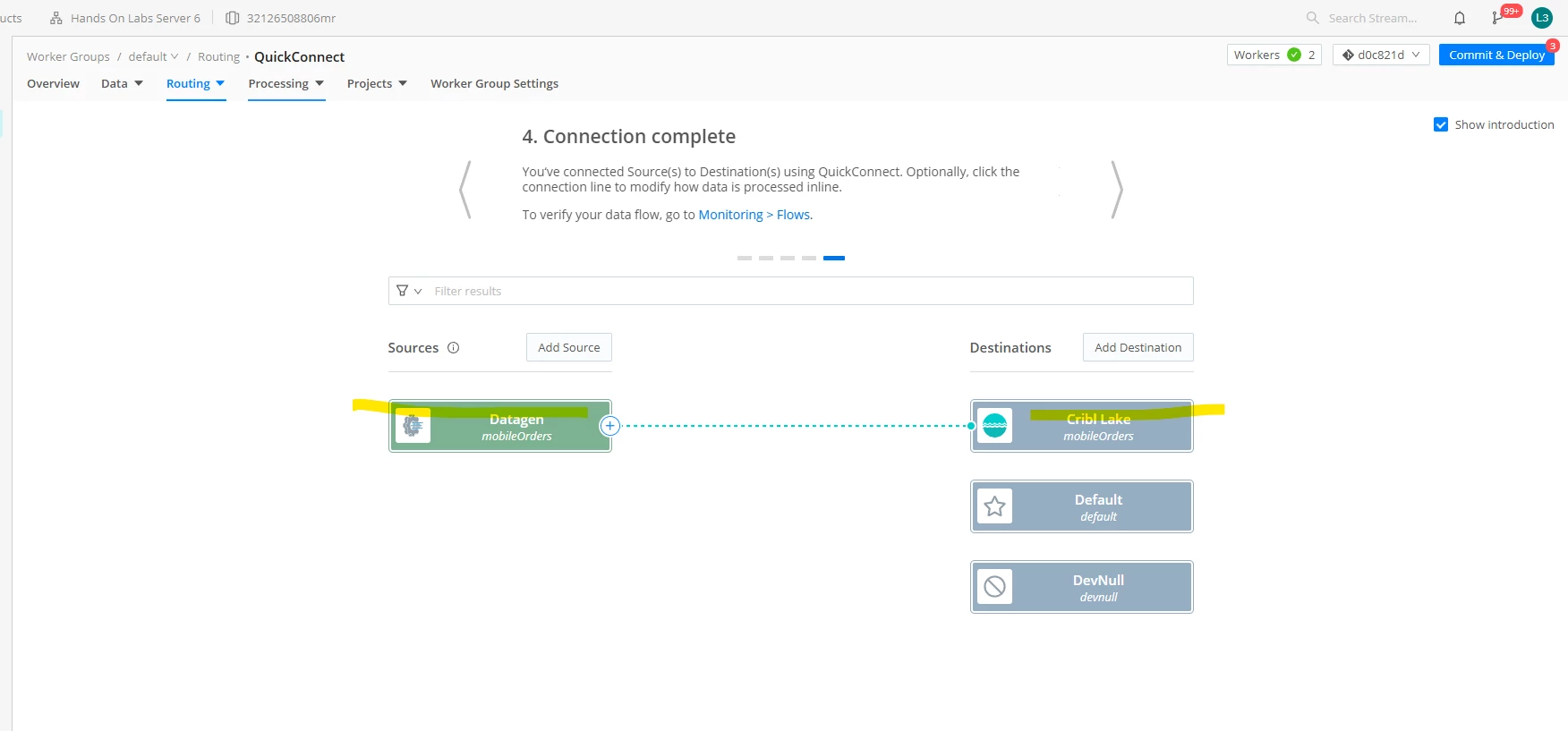Viewport: 1568px width, 731px height.
Task: Click the Worker Groups breadcrumb
Action: tap(68, 56)
